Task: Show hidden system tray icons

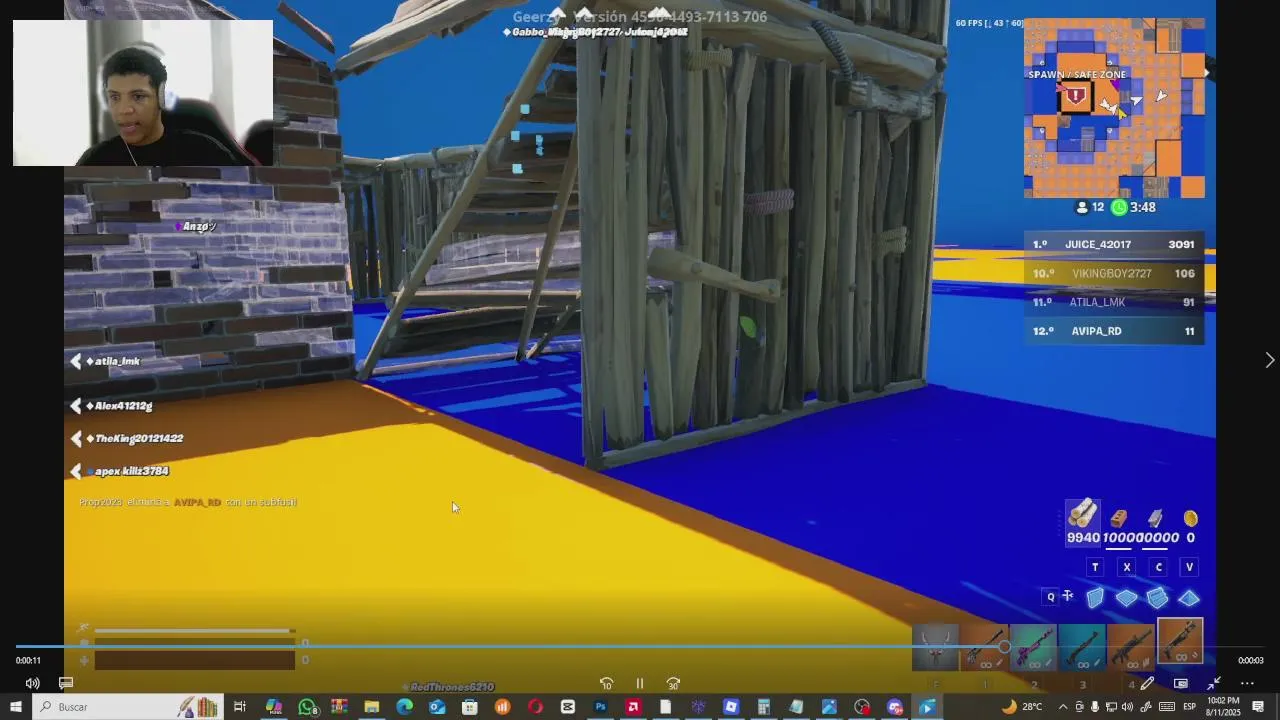Action: (x=1062, y=707)
